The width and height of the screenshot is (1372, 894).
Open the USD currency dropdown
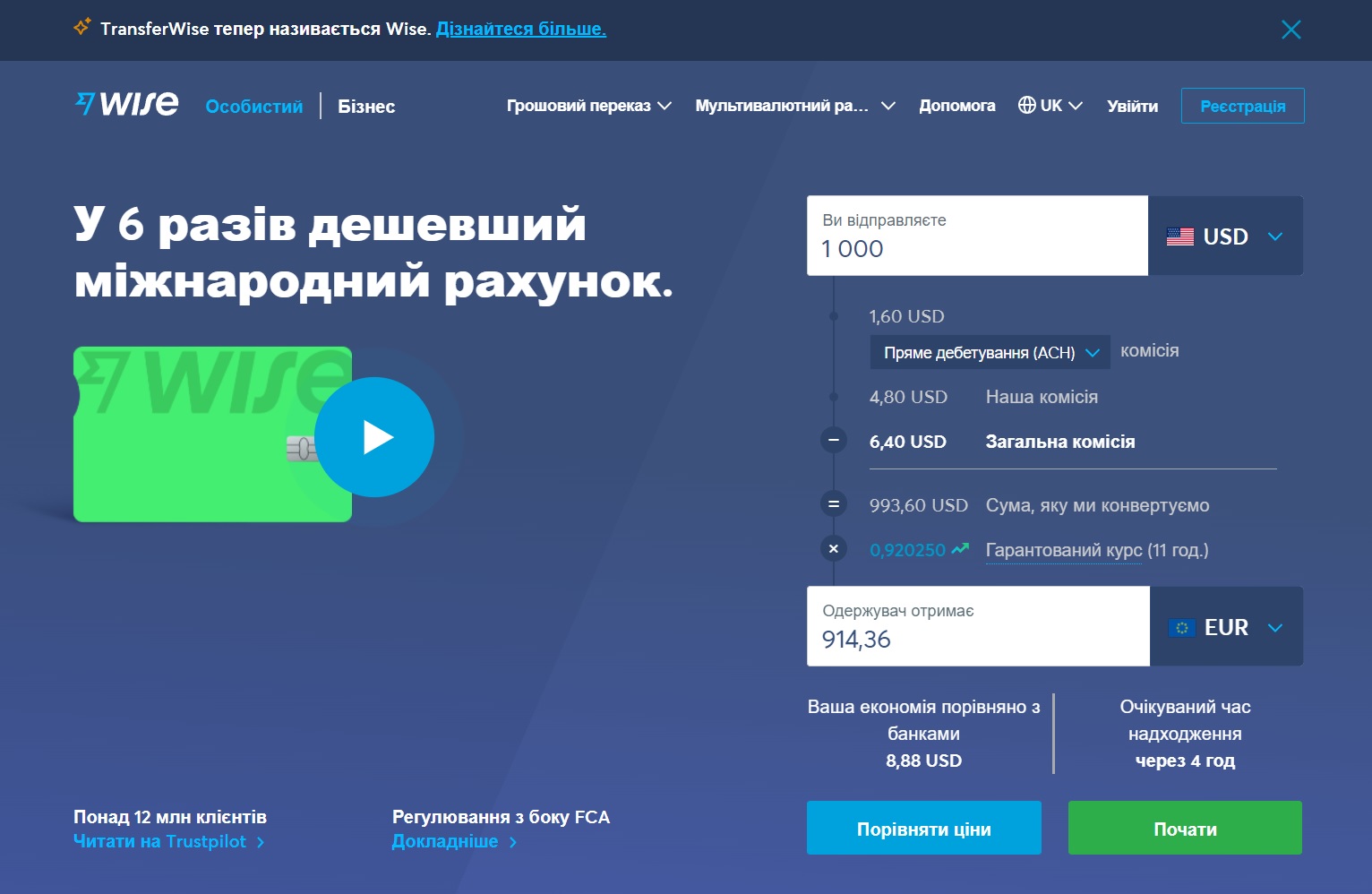(x=1225, y=236)
